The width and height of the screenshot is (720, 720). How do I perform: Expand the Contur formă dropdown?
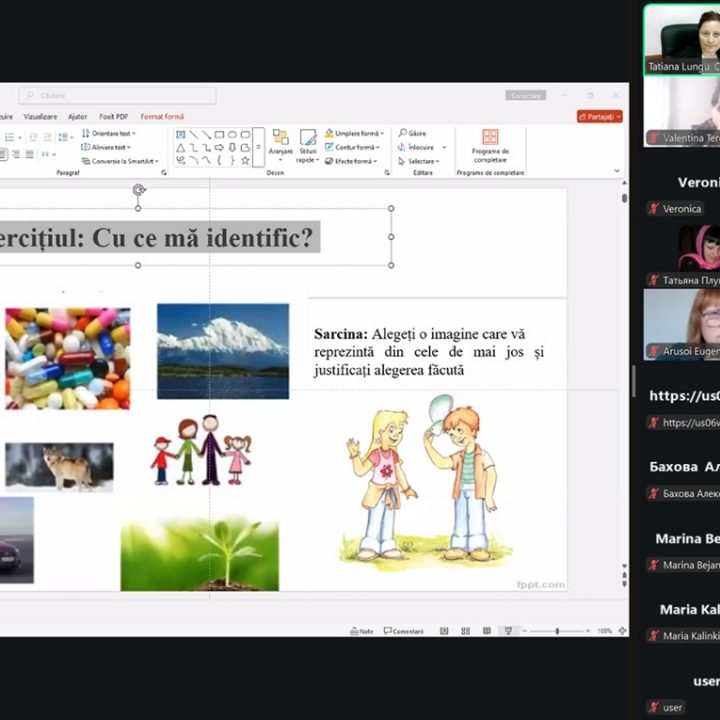point(355,147)
